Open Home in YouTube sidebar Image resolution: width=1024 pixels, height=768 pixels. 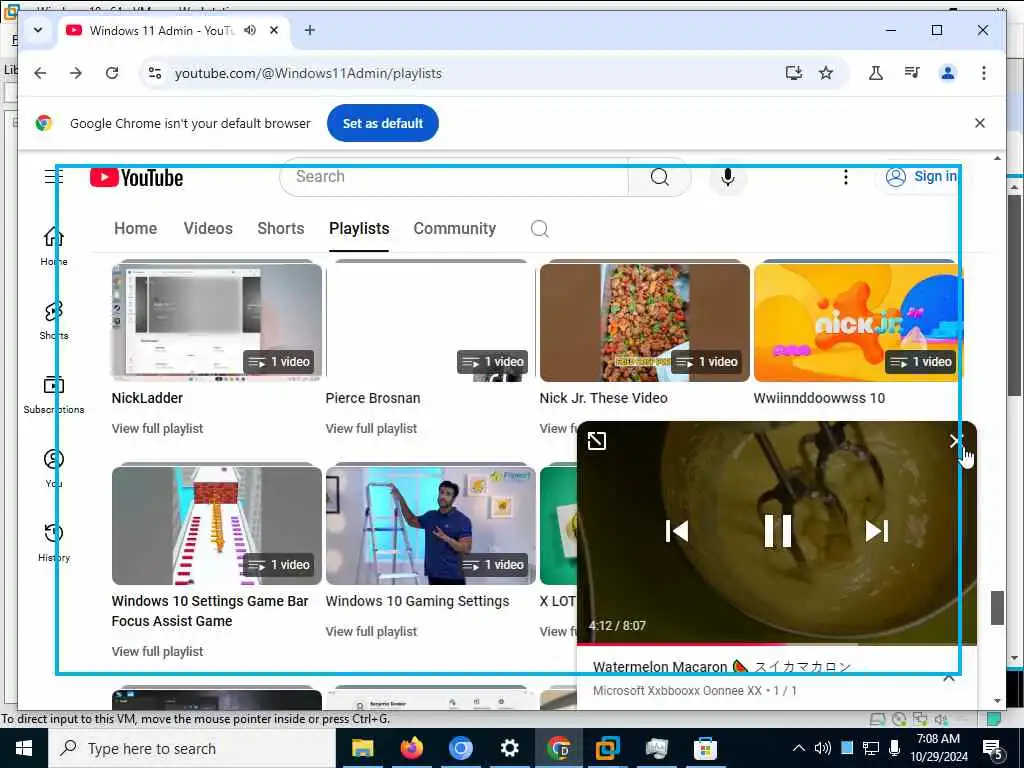(54, 246)
